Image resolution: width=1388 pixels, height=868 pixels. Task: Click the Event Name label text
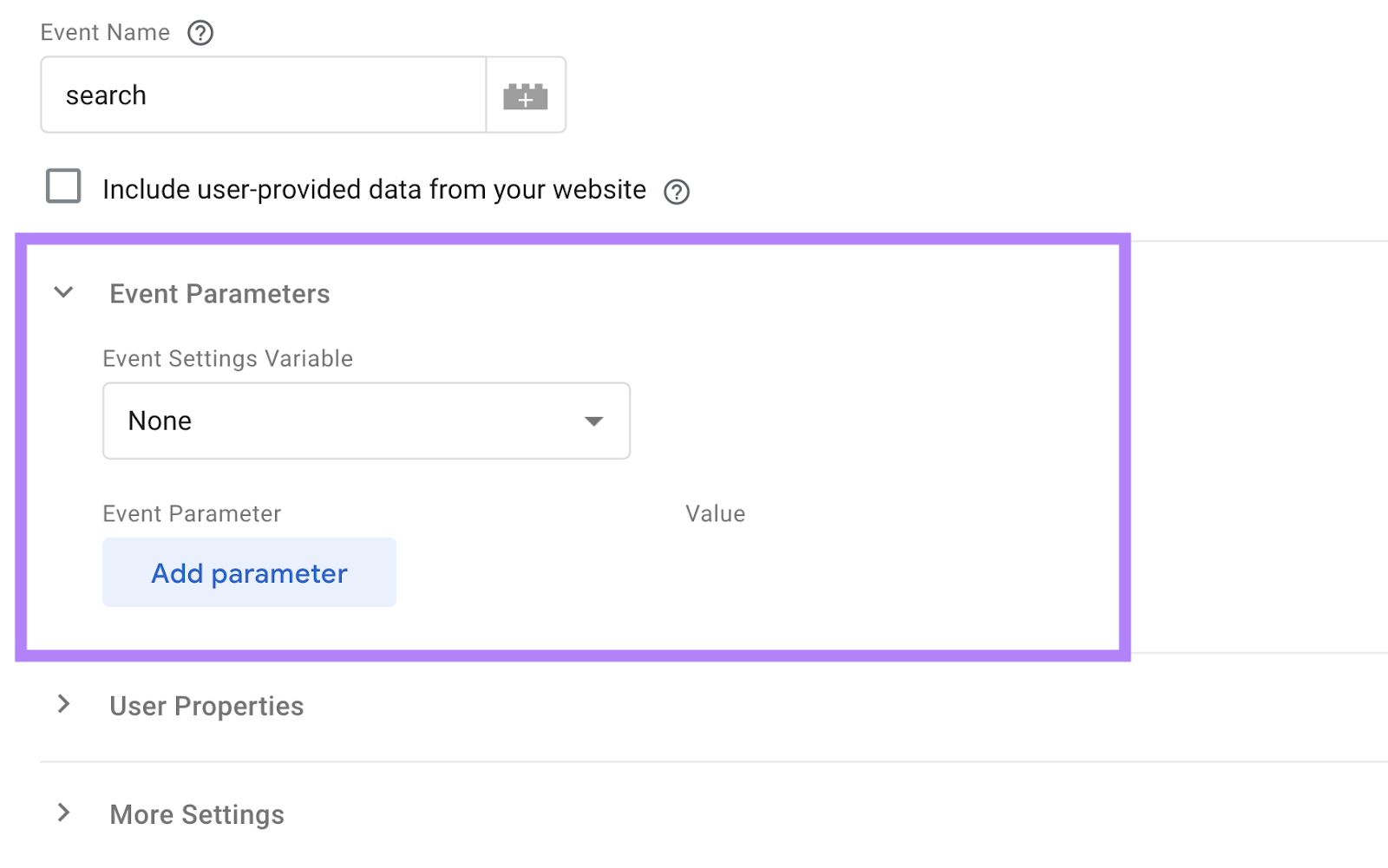105,33
